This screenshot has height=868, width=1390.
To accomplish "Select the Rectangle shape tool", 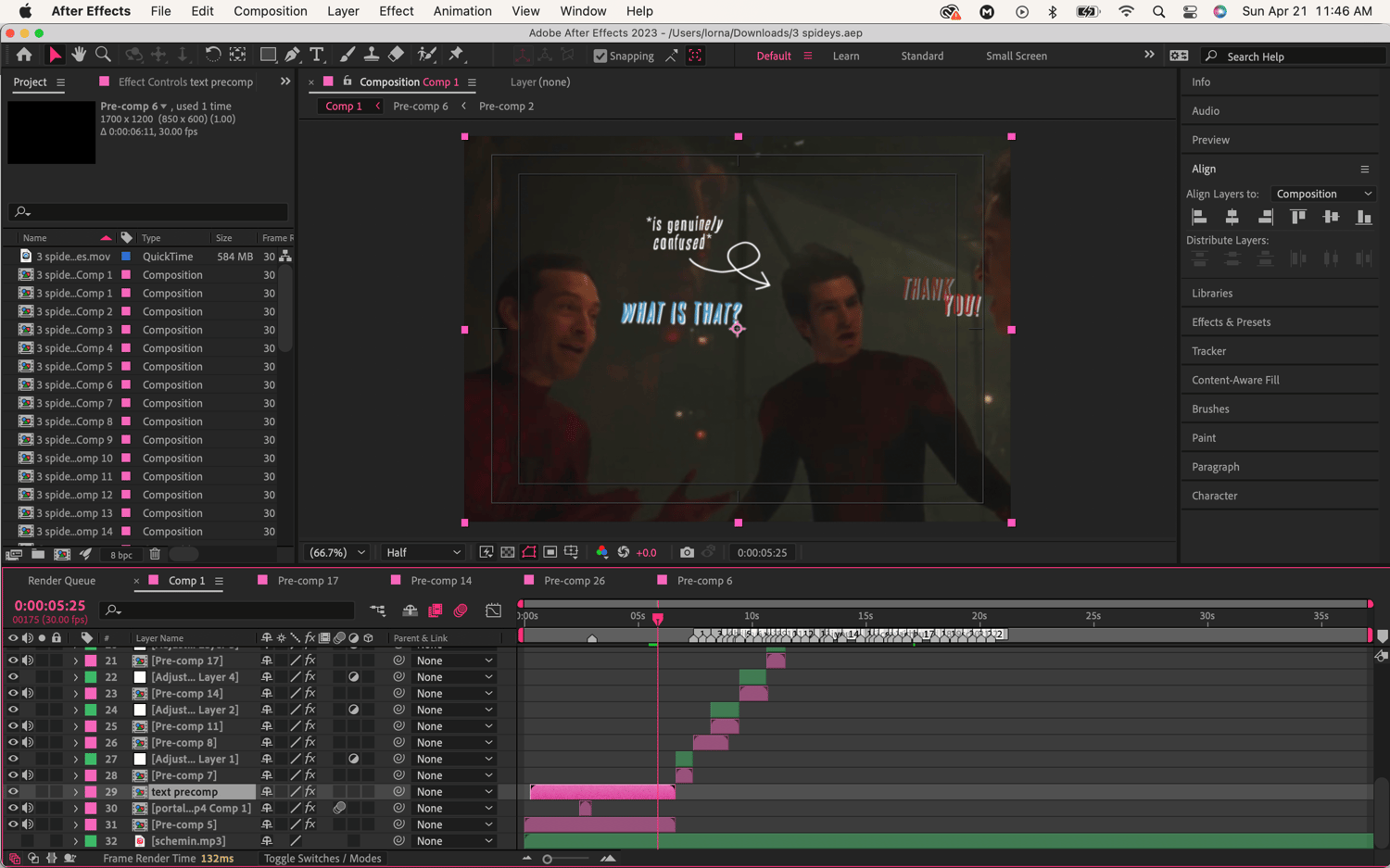I will coord(268,56).
